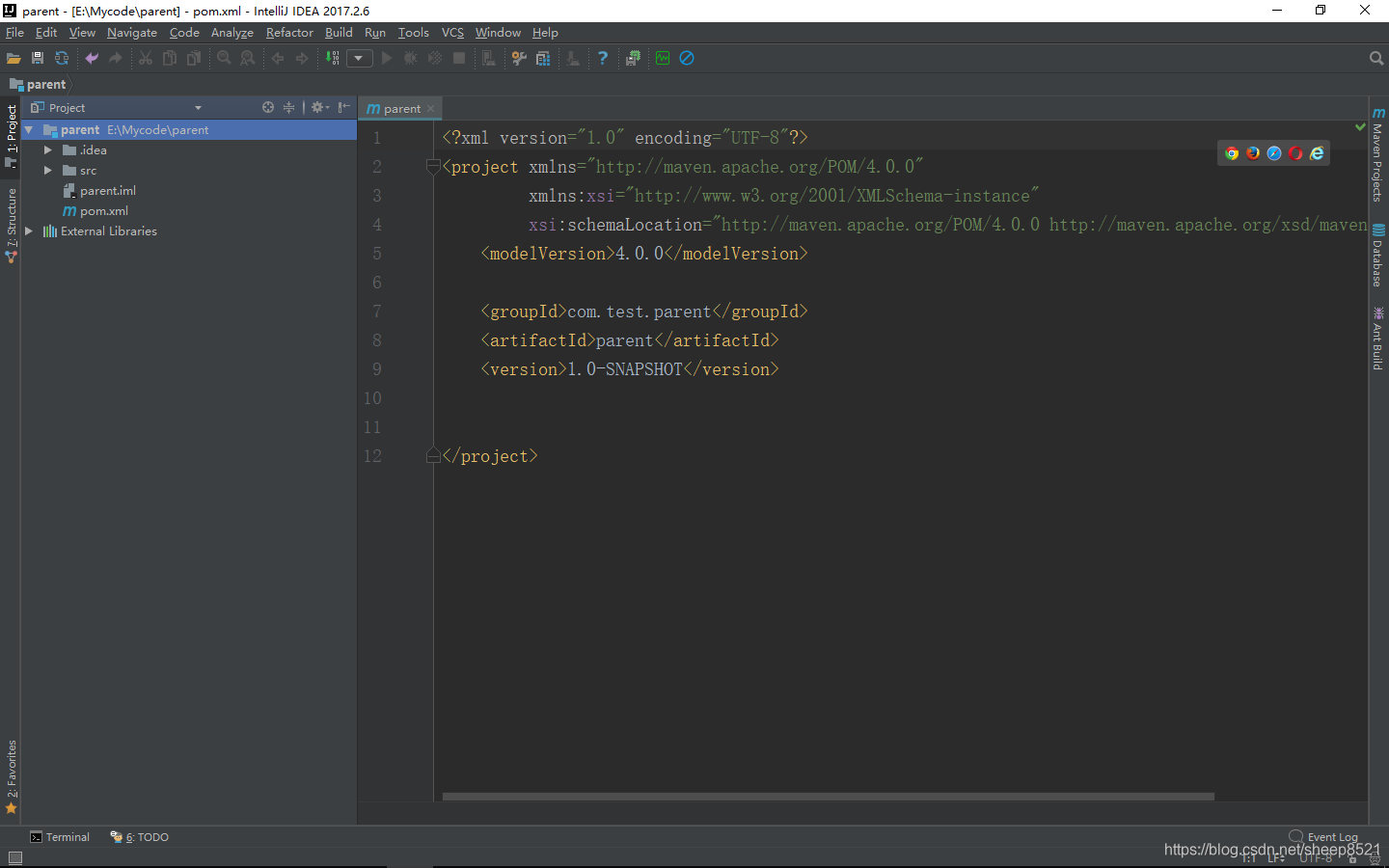Viewport: 1389px width, 868px height.
Task: Open the Terminal tool window
Action: pos(60,837)
